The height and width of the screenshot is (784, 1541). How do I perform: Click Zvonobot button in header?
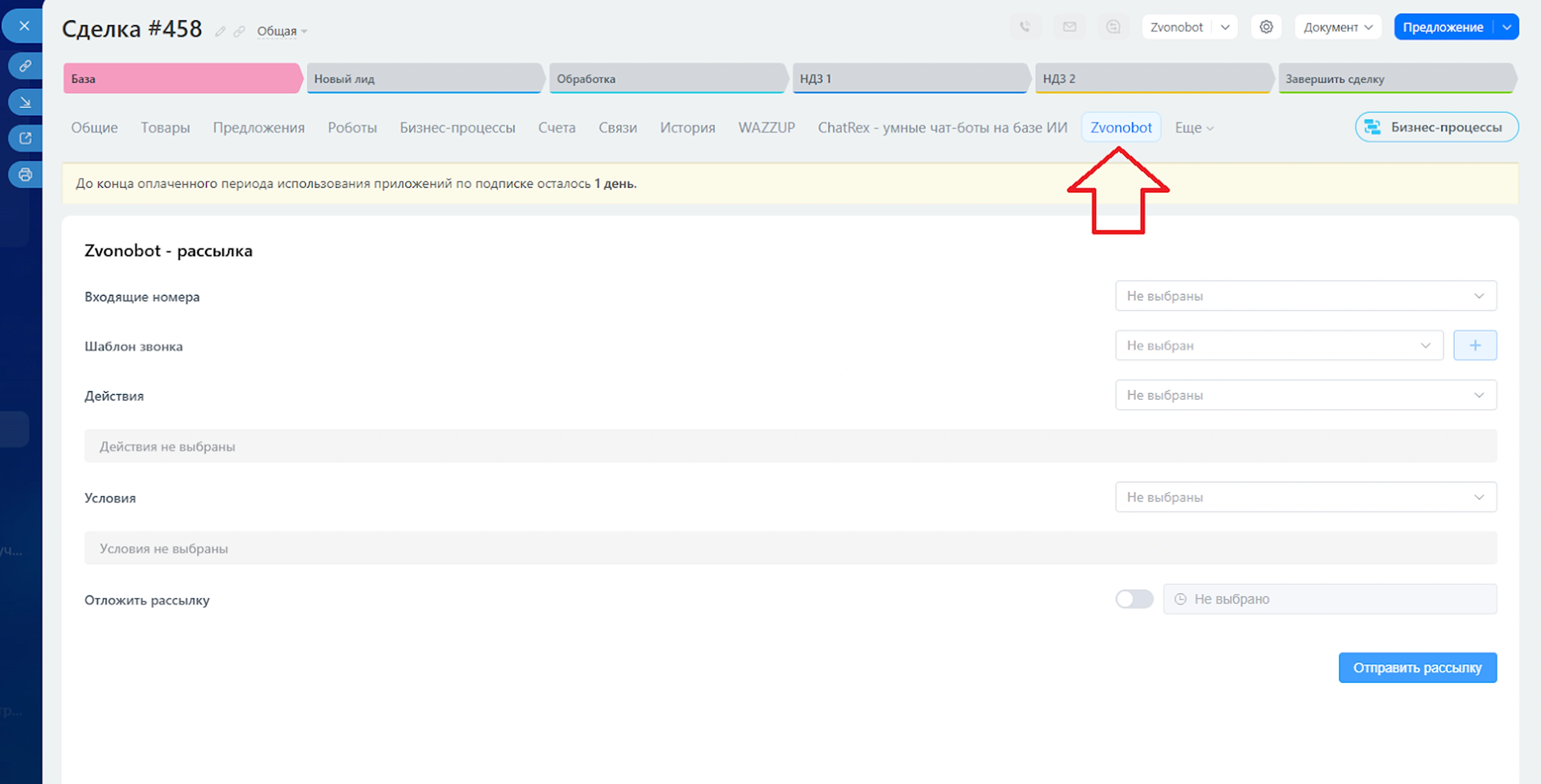(x=1176, y=27)
